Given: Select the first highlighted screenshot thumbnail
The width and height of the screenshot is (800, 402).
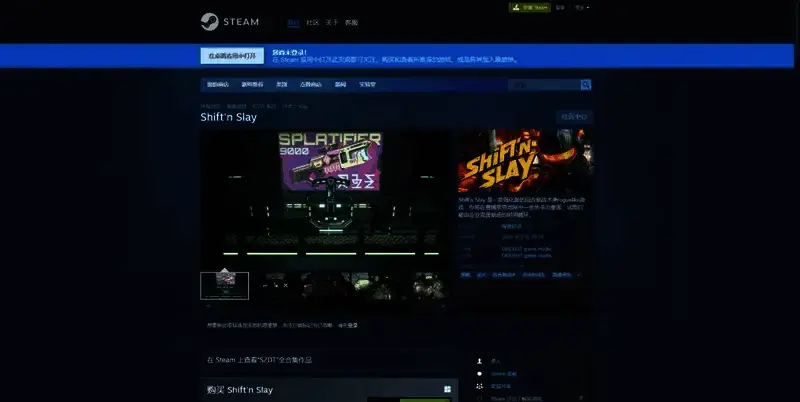Looking at the screenshot, I should 225,286.
